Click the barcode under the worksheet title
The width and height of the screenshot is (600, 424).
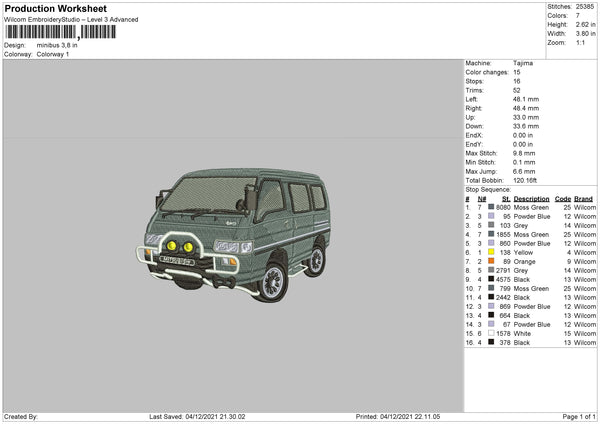click(x=60, y=32)
